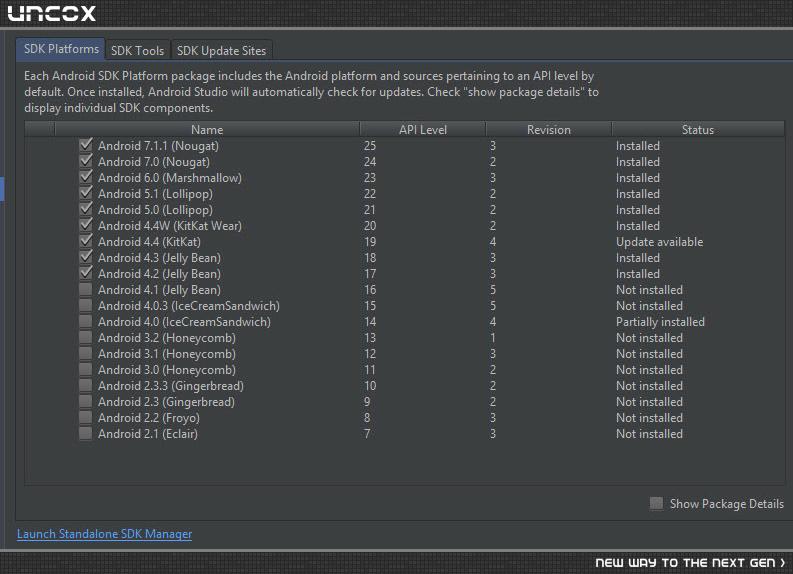Select the 'Android 2.1 (Eclair)' row name
Viewport: 793px width, 574px height.
click(148, 433)
